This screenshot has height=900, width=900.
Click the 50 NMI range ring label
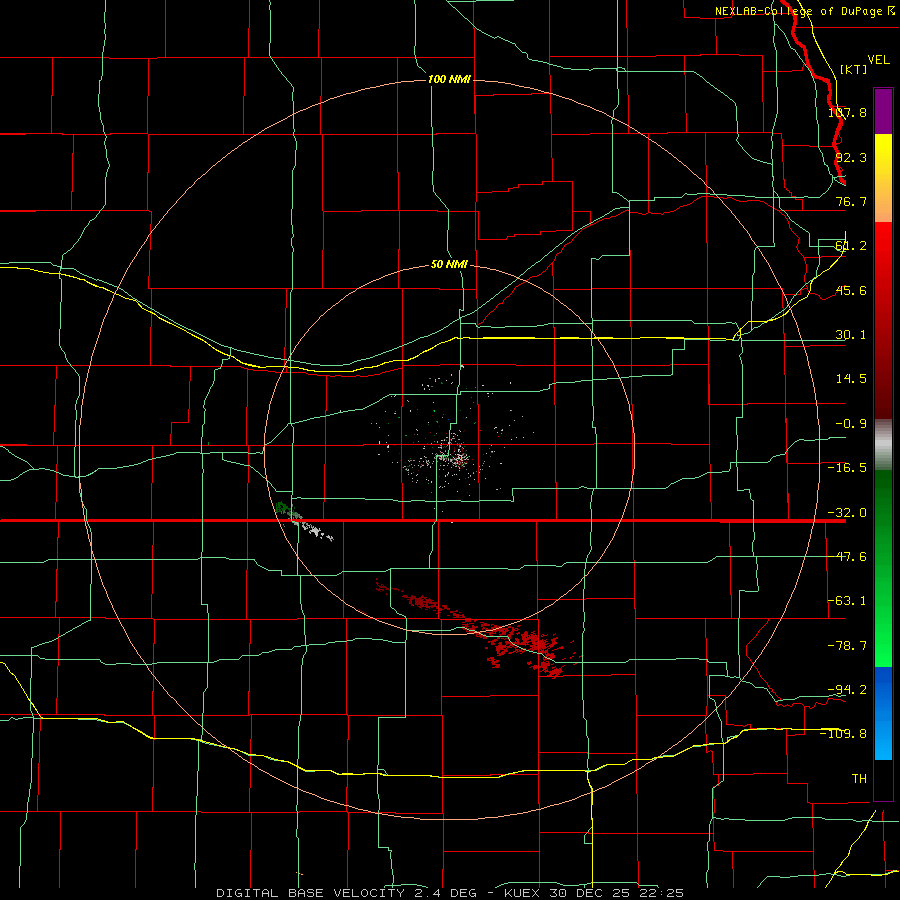point(449,265)
